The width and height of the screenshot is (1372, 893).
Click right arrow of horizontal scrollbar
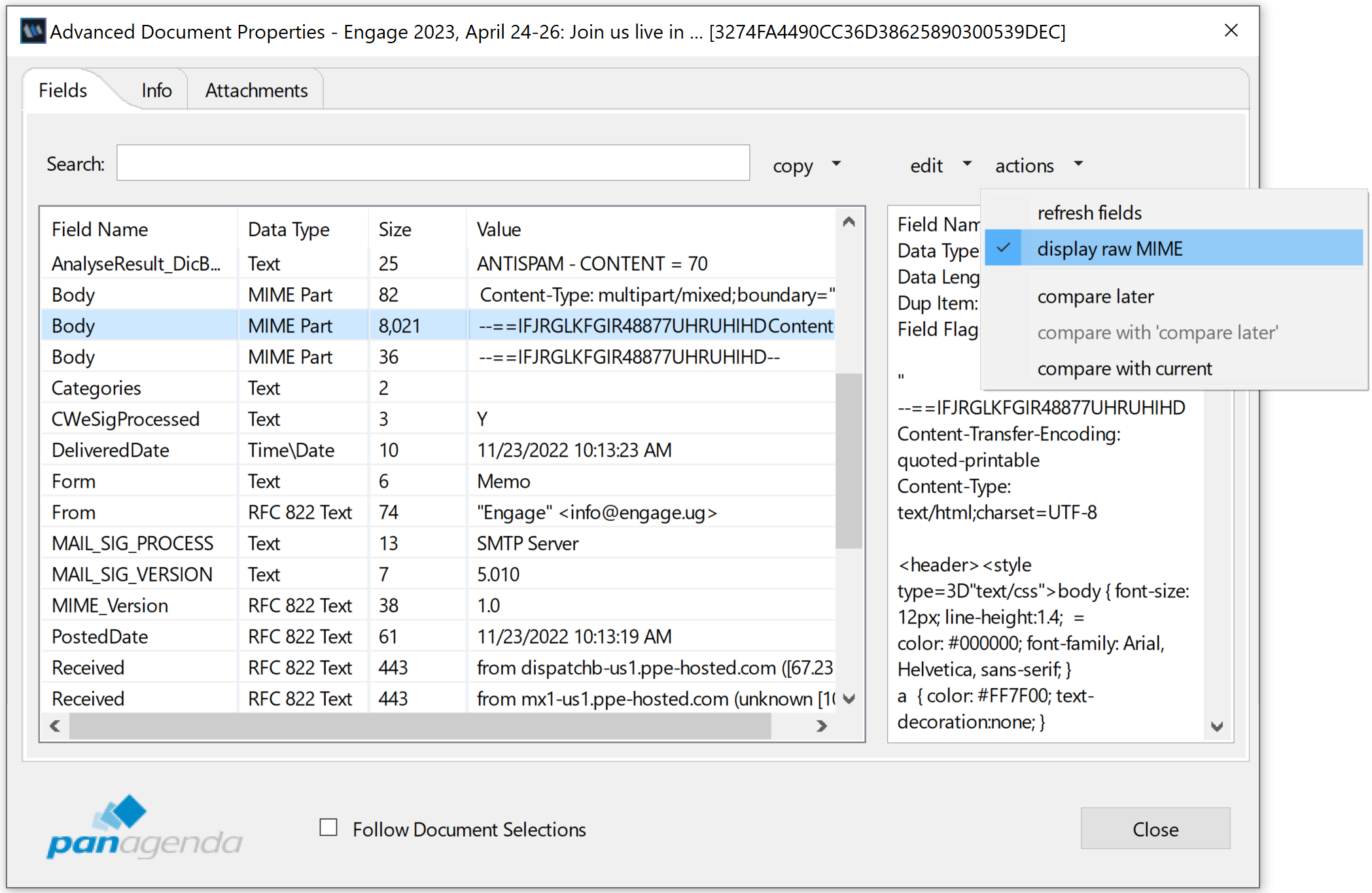point(822,726)
